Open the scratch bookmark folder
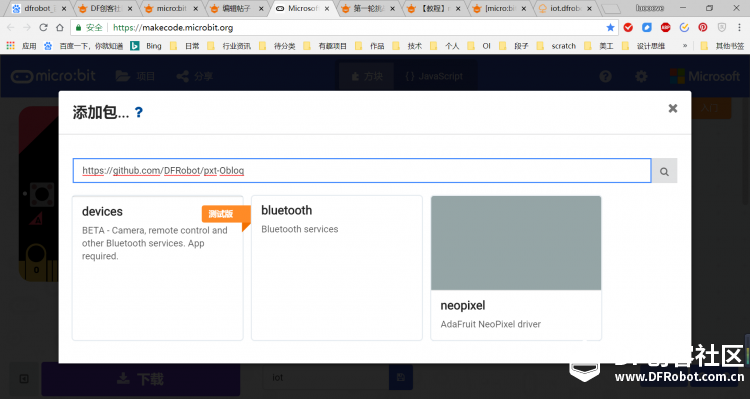The image size is (750, 399). [x=556, y=46]
